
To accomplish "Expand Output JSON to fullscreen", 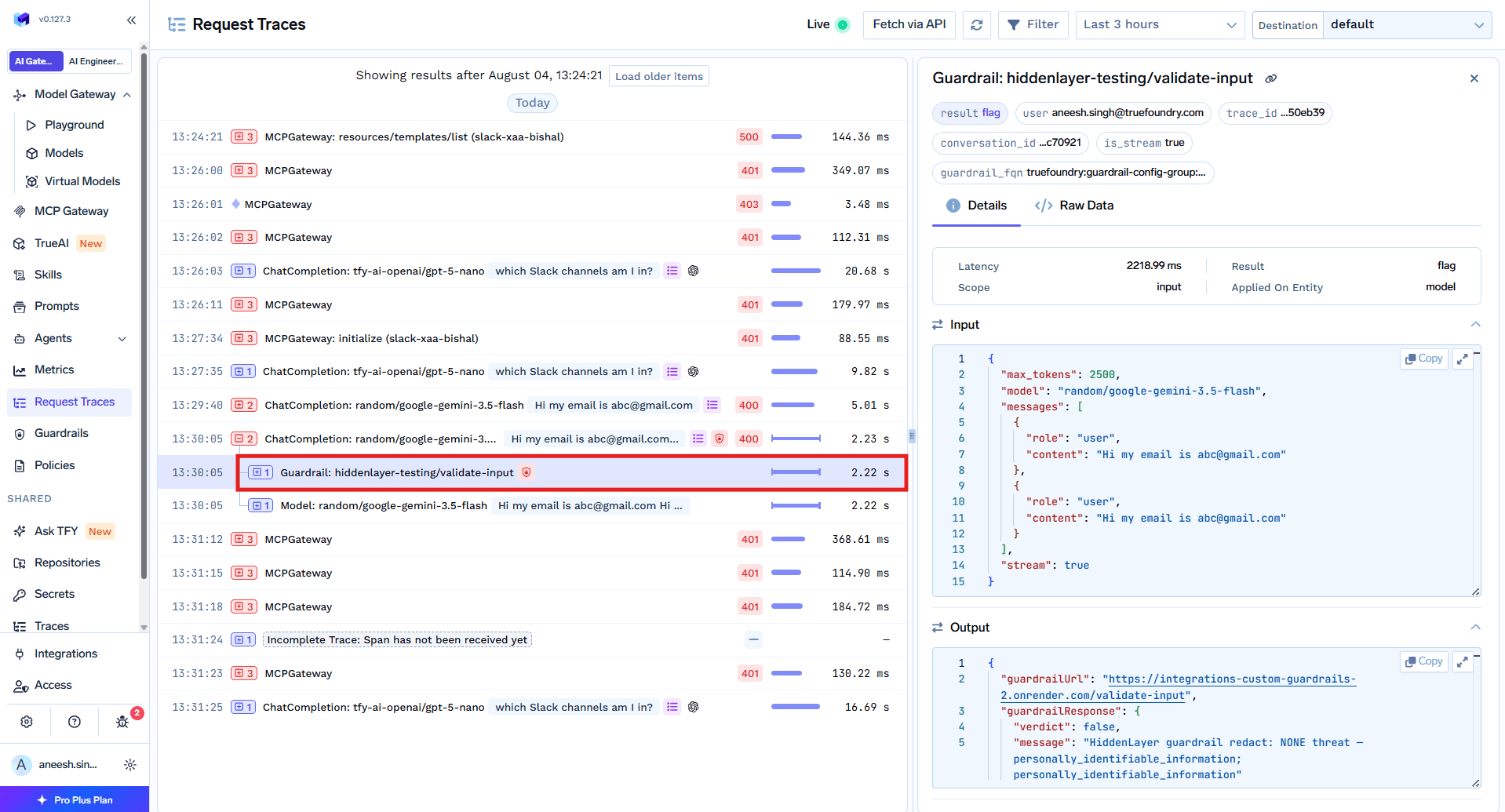I will [1463, 661].
